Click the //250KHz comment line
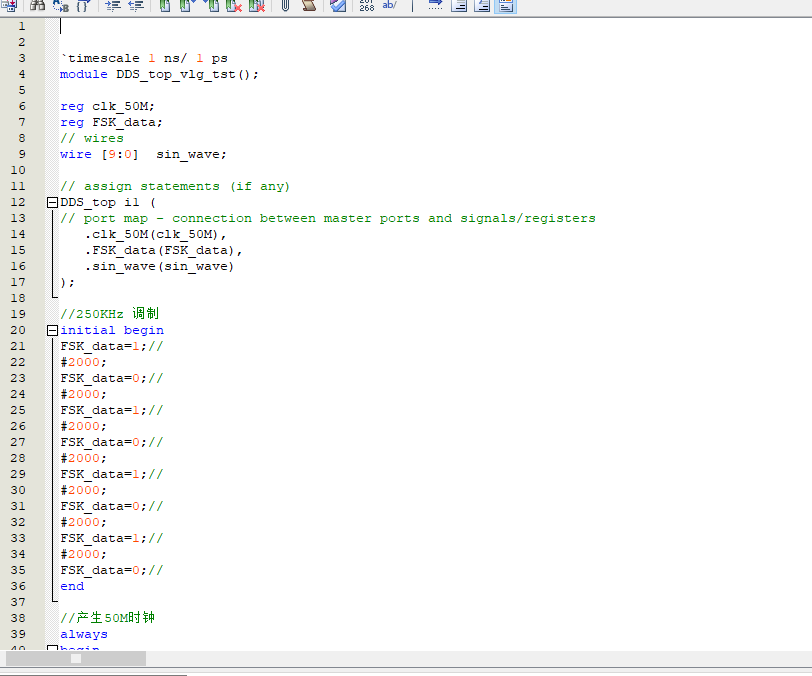This screenshot has width=812, height=676. tap(109, 314)
